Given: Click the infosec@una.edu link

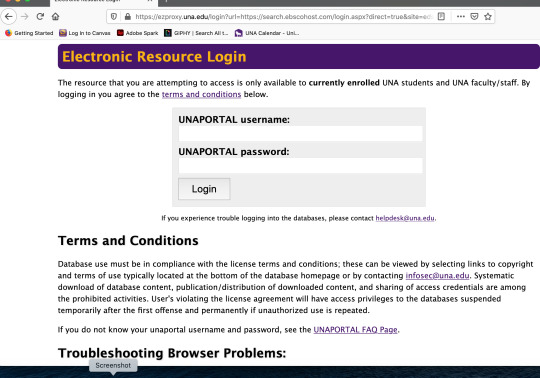Looking at the screenshot, I should tap(437, 276).
